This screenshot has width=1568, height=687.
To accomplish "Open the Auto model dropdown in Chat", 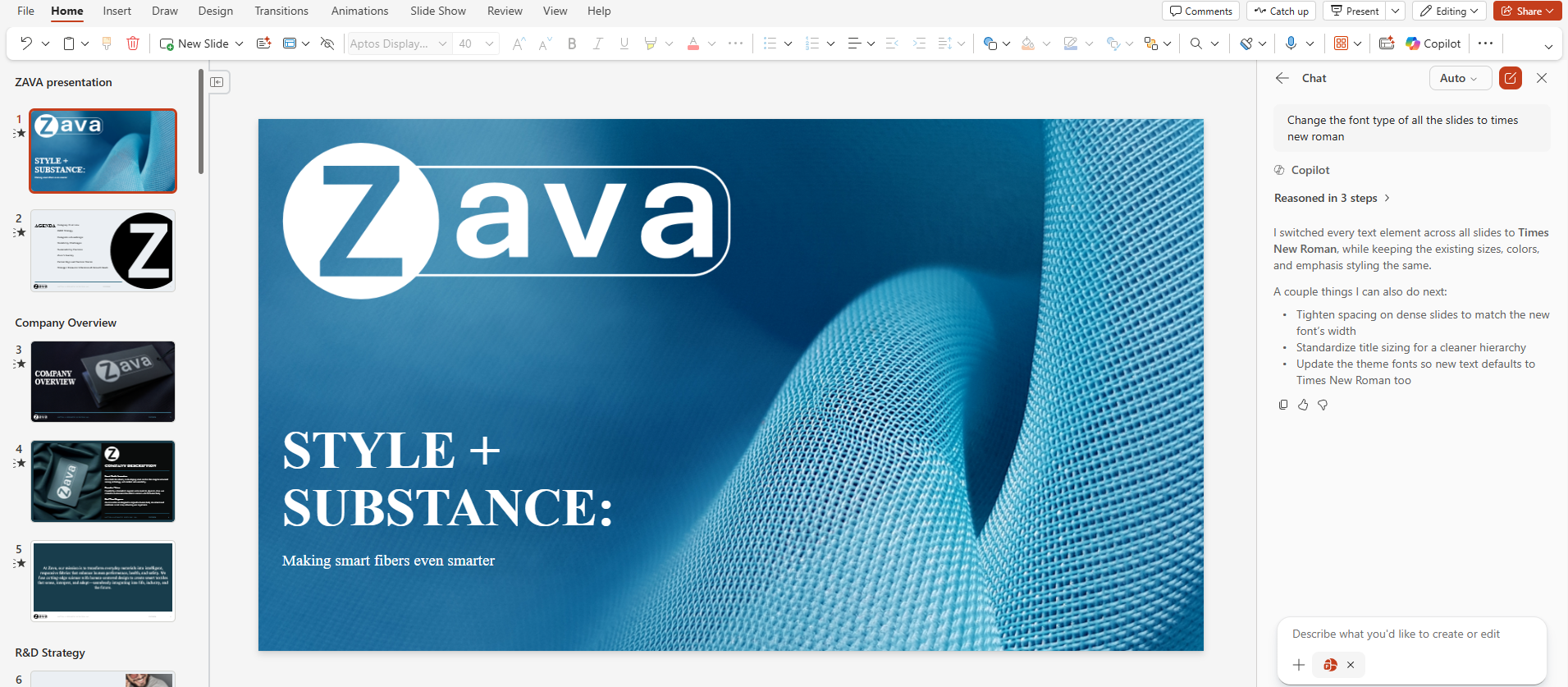I will click(x=1461, y=78).
